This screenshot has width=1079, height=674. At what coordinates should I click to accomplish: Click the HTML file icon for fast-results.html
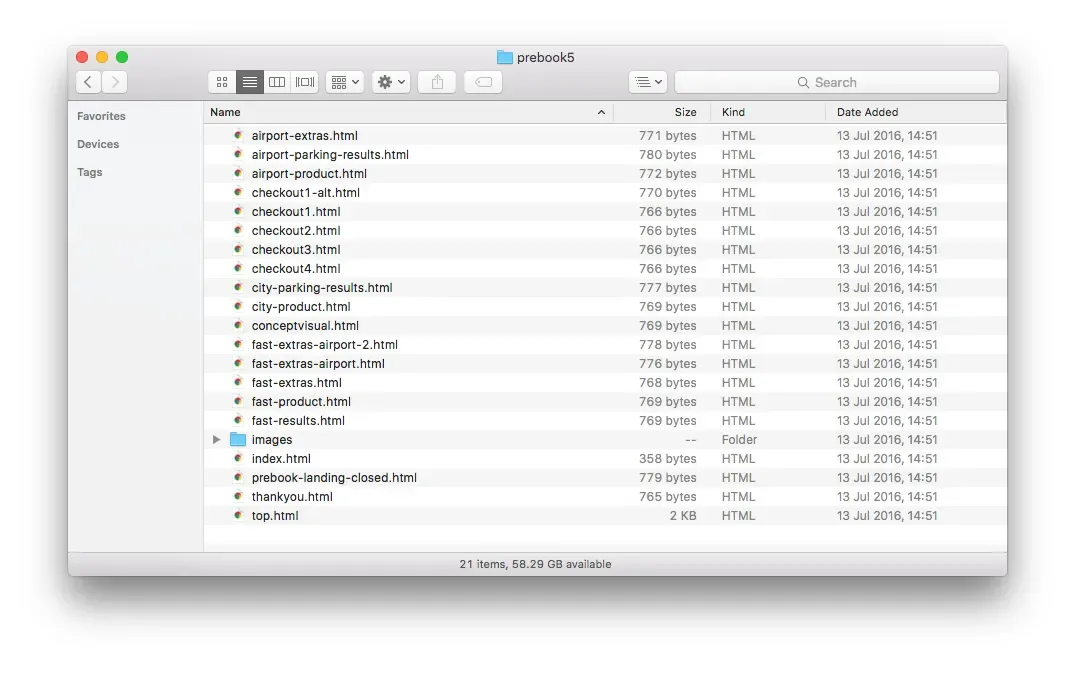pos(238,420)
